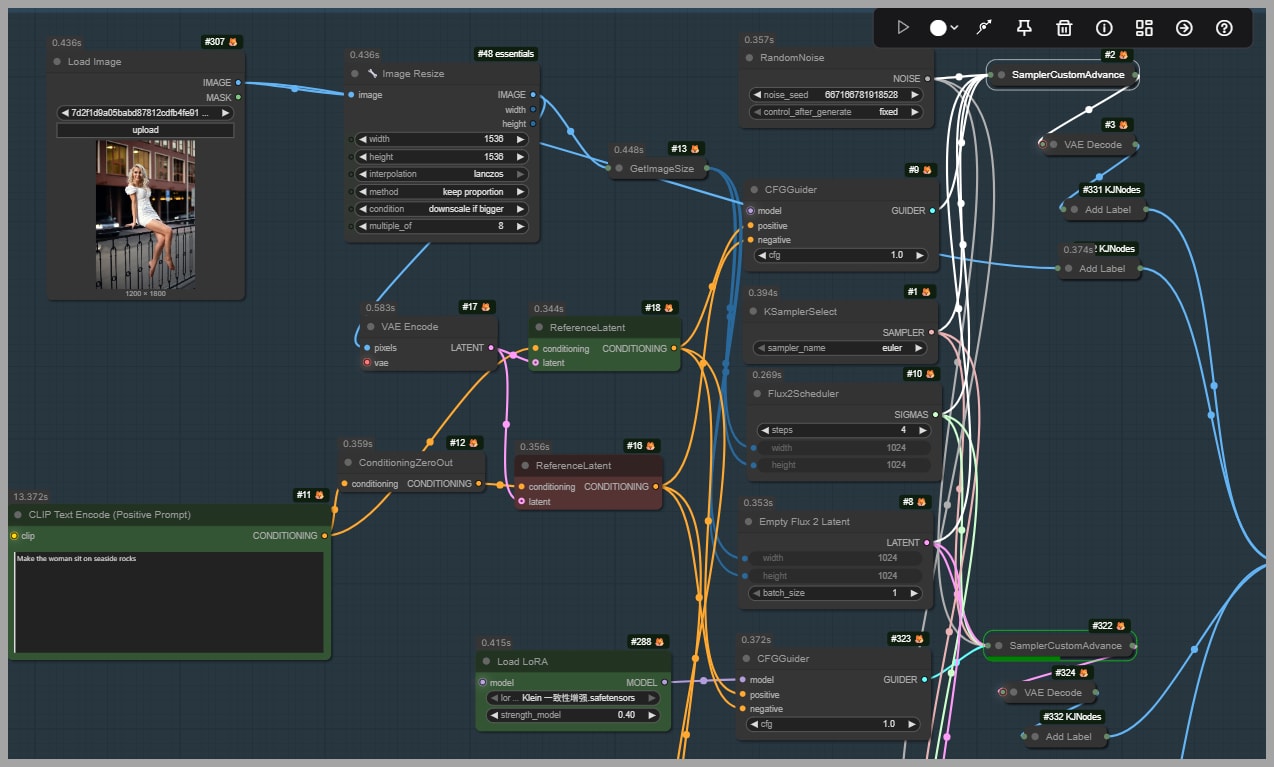The image size is (1274, 767).
Task: Decrease strength_model value in Load LoRA
Action: click(x=492, y=715)
